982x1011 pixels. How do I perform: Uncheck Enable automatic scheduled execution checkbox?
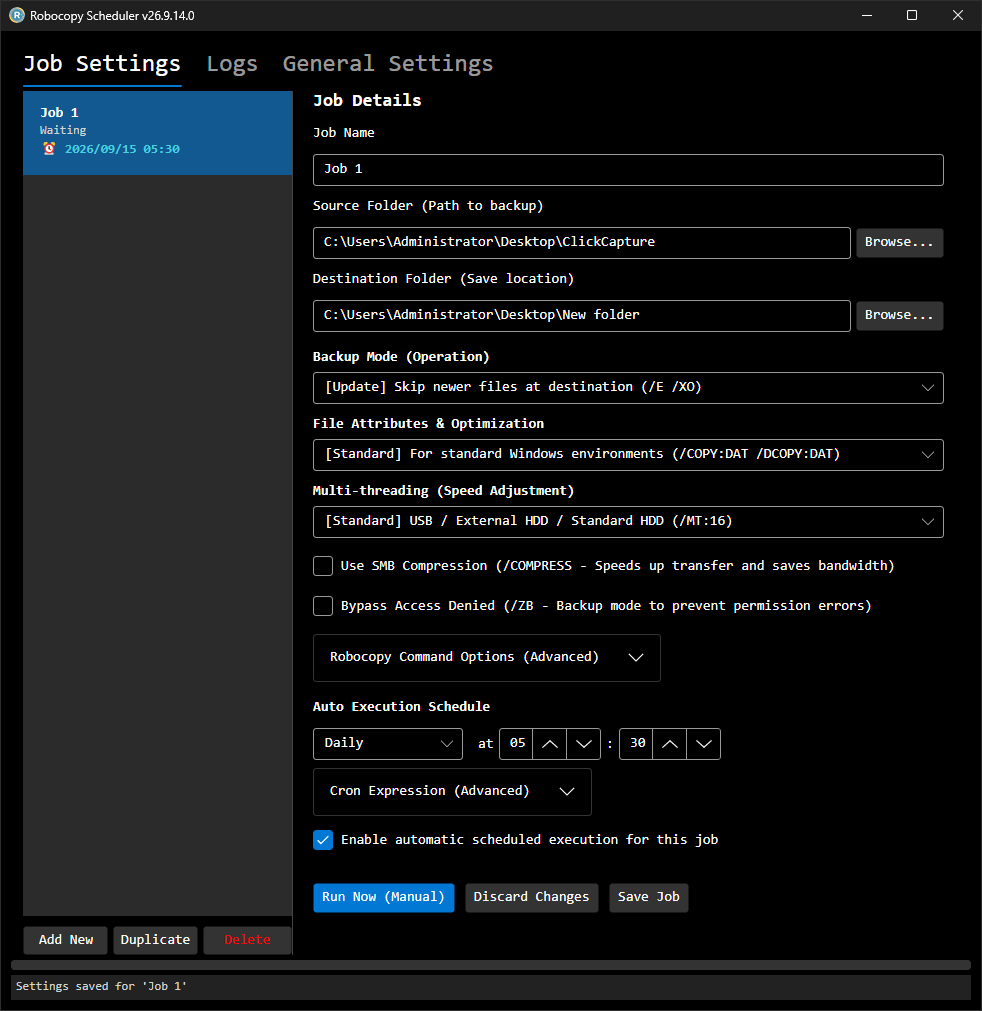pyautogui.click(x=323, y=840)
